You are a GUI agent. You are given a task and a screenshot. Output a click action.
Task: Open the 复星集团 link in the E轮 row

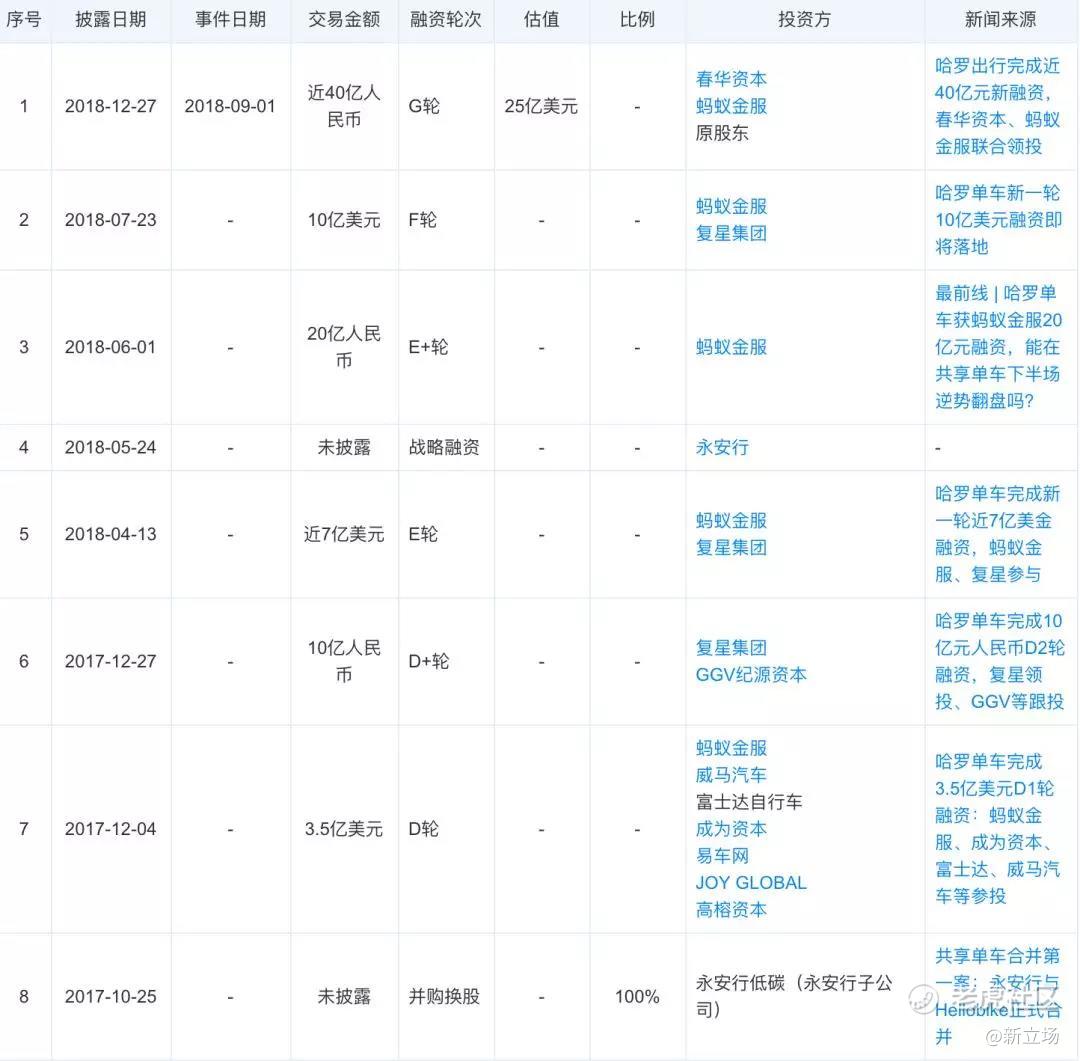tap(731, 547)
